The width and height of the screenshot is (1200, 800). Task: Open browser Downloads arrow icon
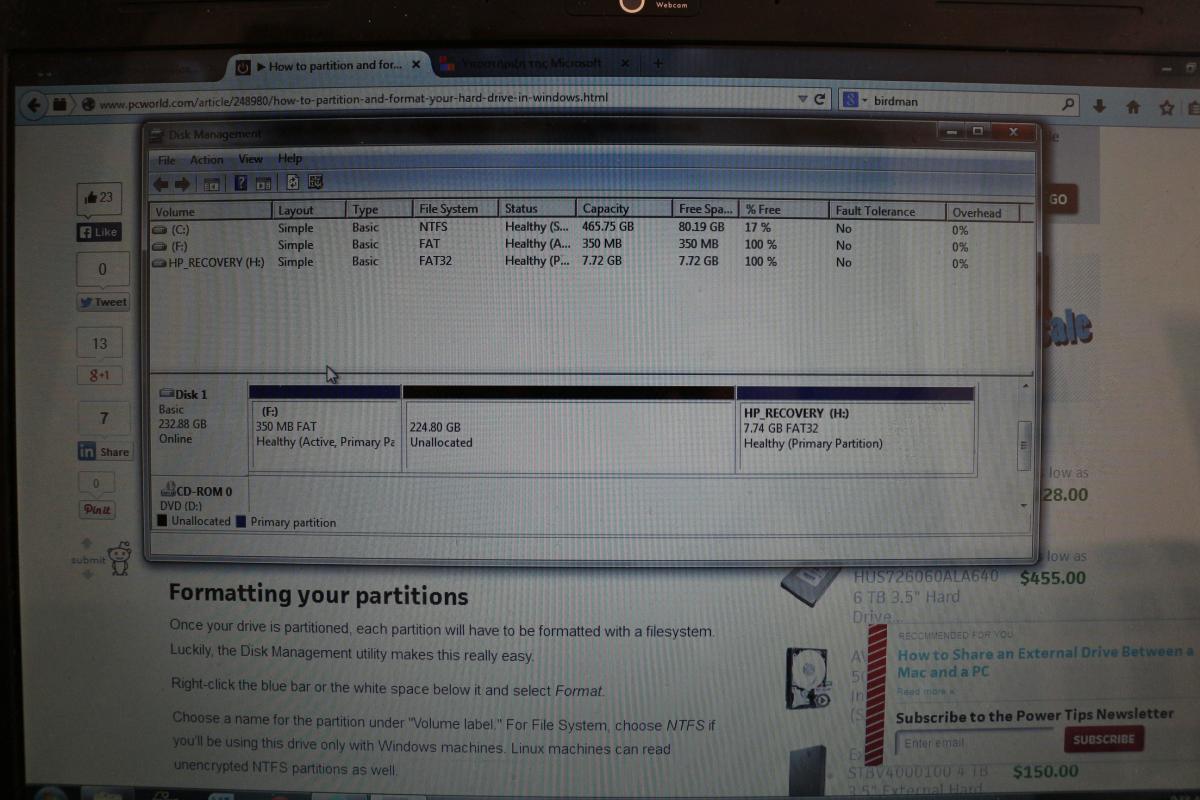tap(1100, 105)
